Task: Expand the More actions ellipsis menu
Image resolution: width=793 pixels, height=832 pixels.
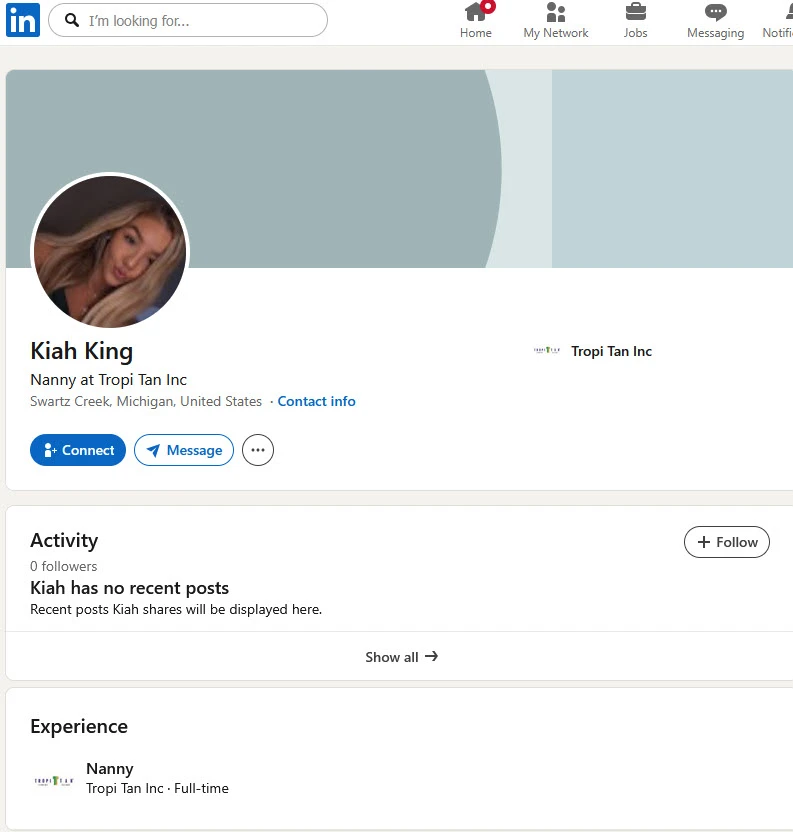Action: (x=258, y=450)
